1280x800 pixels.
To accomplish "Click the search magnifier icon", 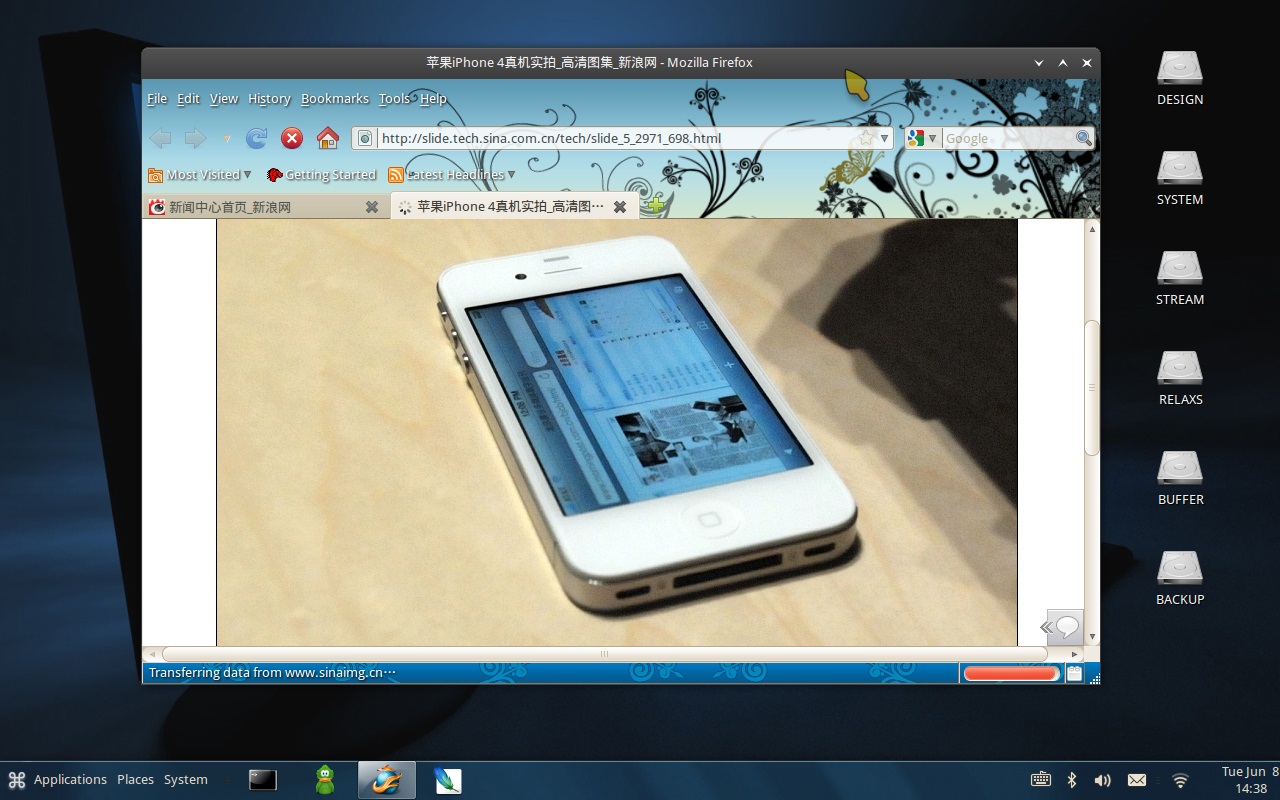I will (x=1084, y=138).
